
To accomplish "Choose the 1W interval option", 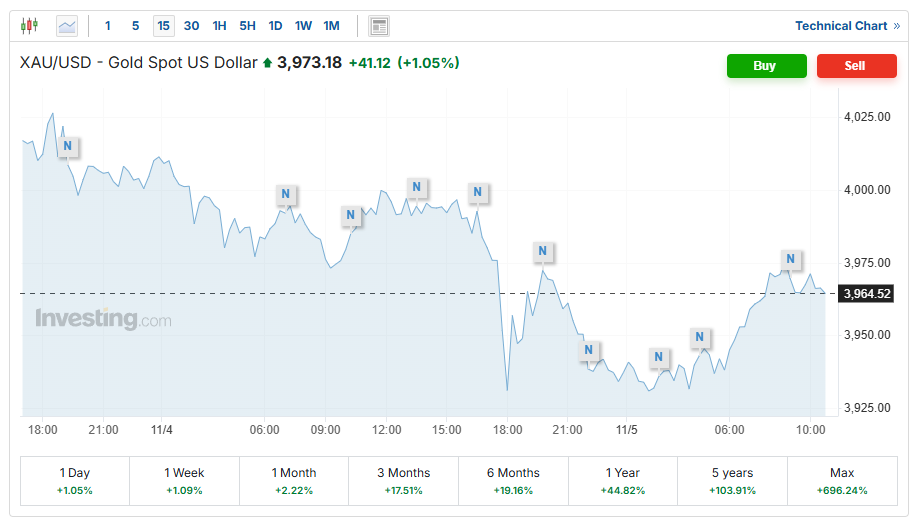I will [303, 26].
